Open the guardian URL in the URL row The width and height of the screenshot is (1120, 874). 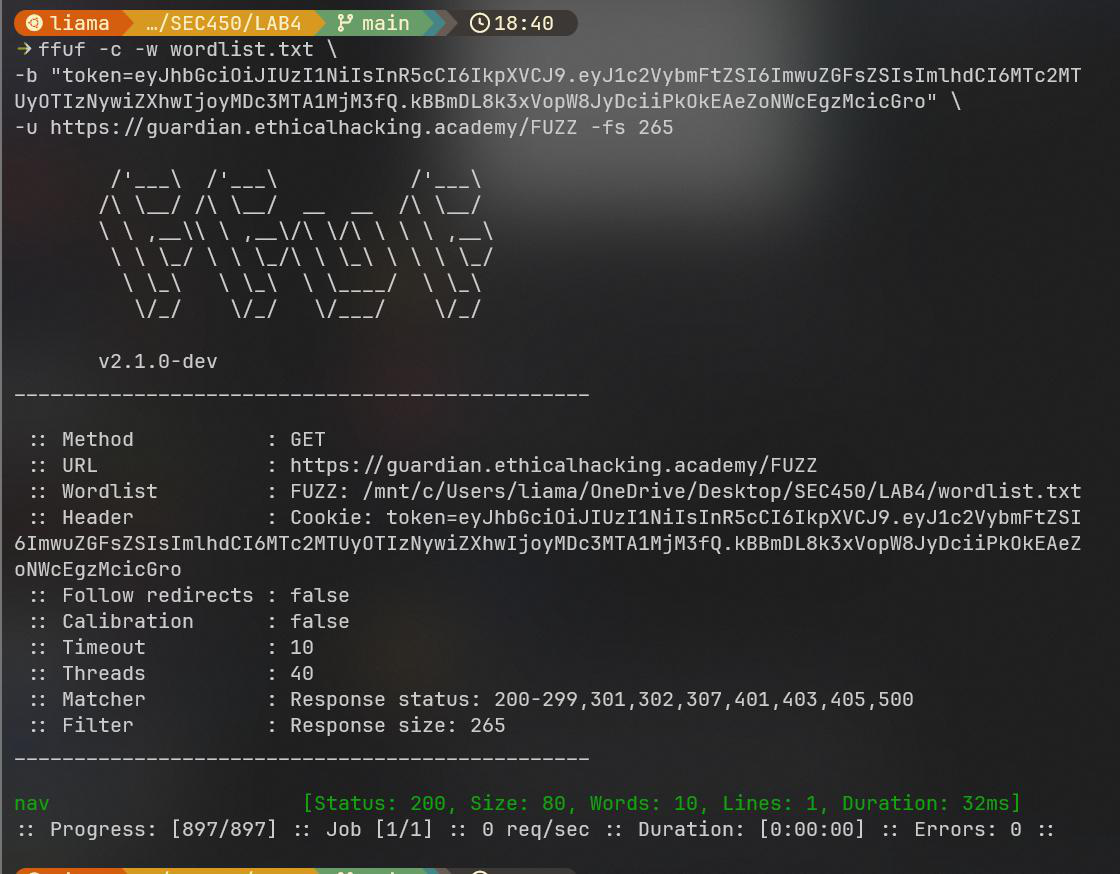(553, 465)
